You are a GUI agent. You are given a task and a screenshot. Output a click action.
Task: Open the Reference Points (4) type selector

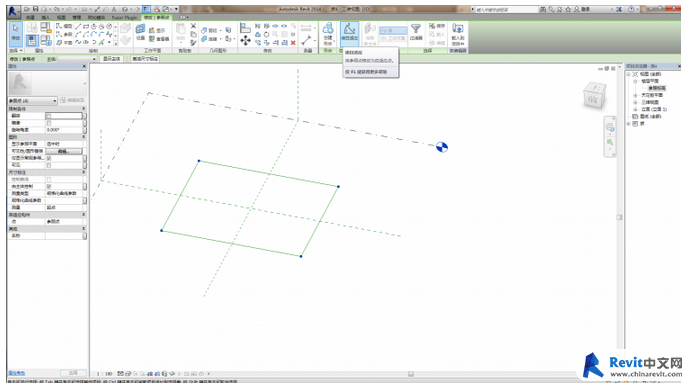click(x=33, y=101)
